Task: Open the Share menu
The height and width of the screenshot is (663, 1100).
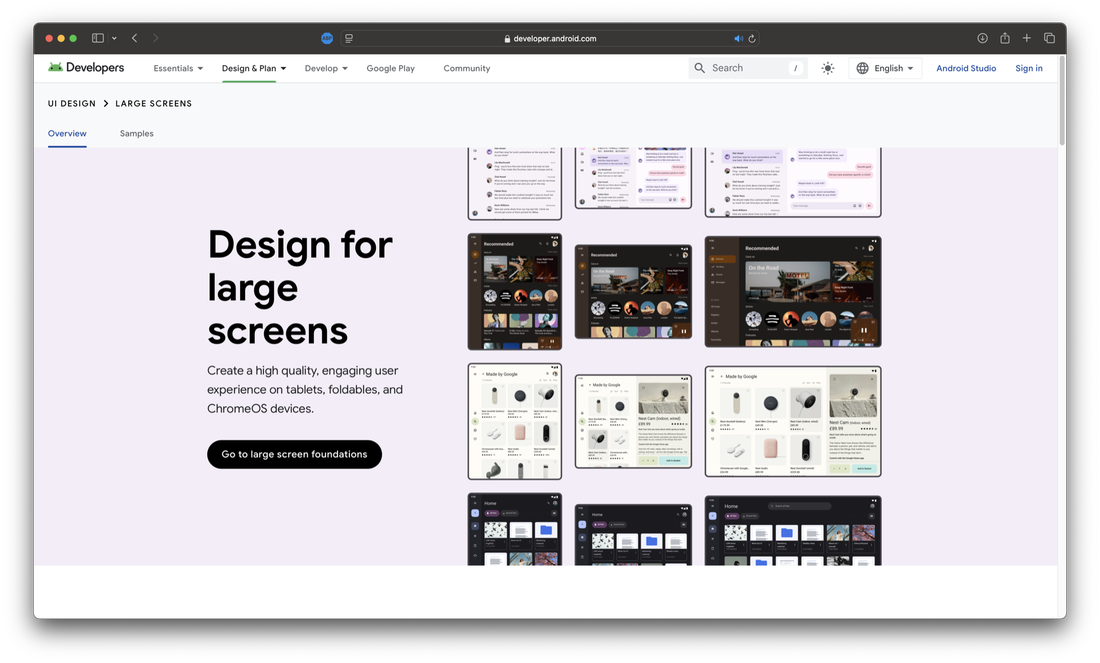Action: pos(1005,38)
